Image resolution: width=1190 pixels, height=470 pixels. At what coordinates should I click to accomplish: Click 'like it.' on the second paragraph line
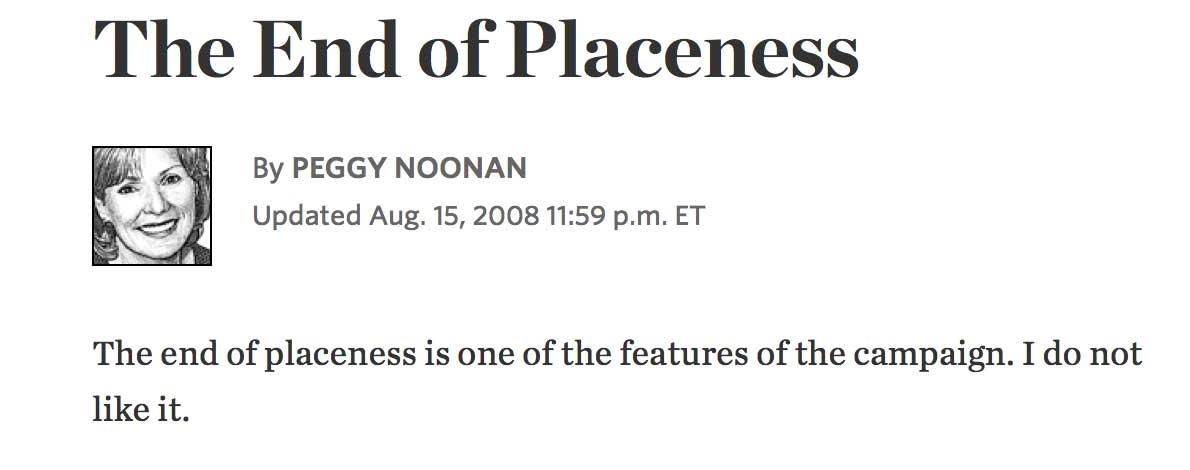(140, 410)
